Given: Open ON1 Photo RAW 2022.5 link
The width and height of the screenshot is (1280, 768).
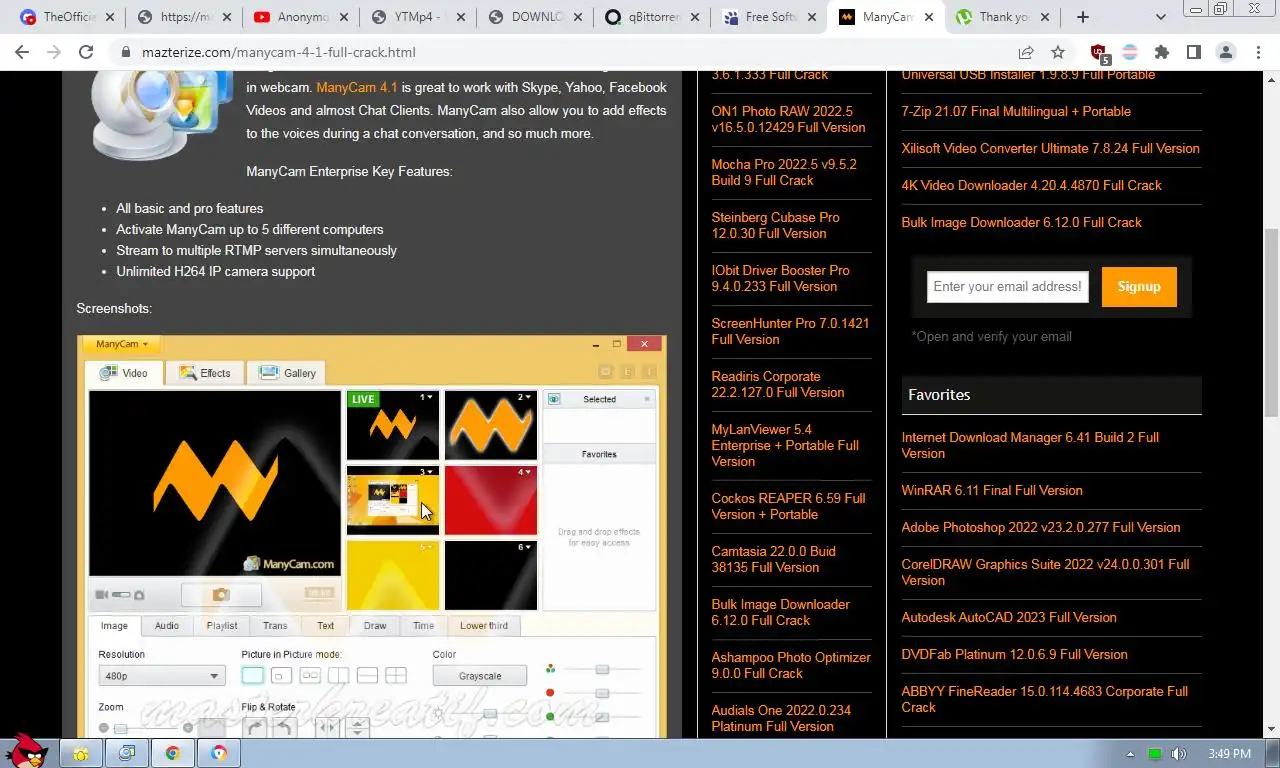Looking at the screenshot, I should (x=788, y=119).
